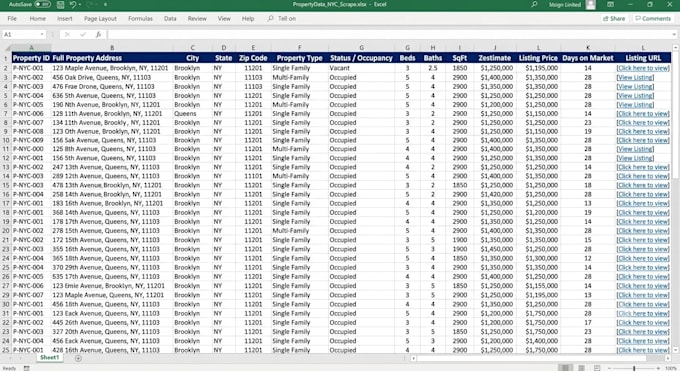The height and width of the screenshot is (371, 680).
Task: Click the user account avatar
Action: coord(590,5)
